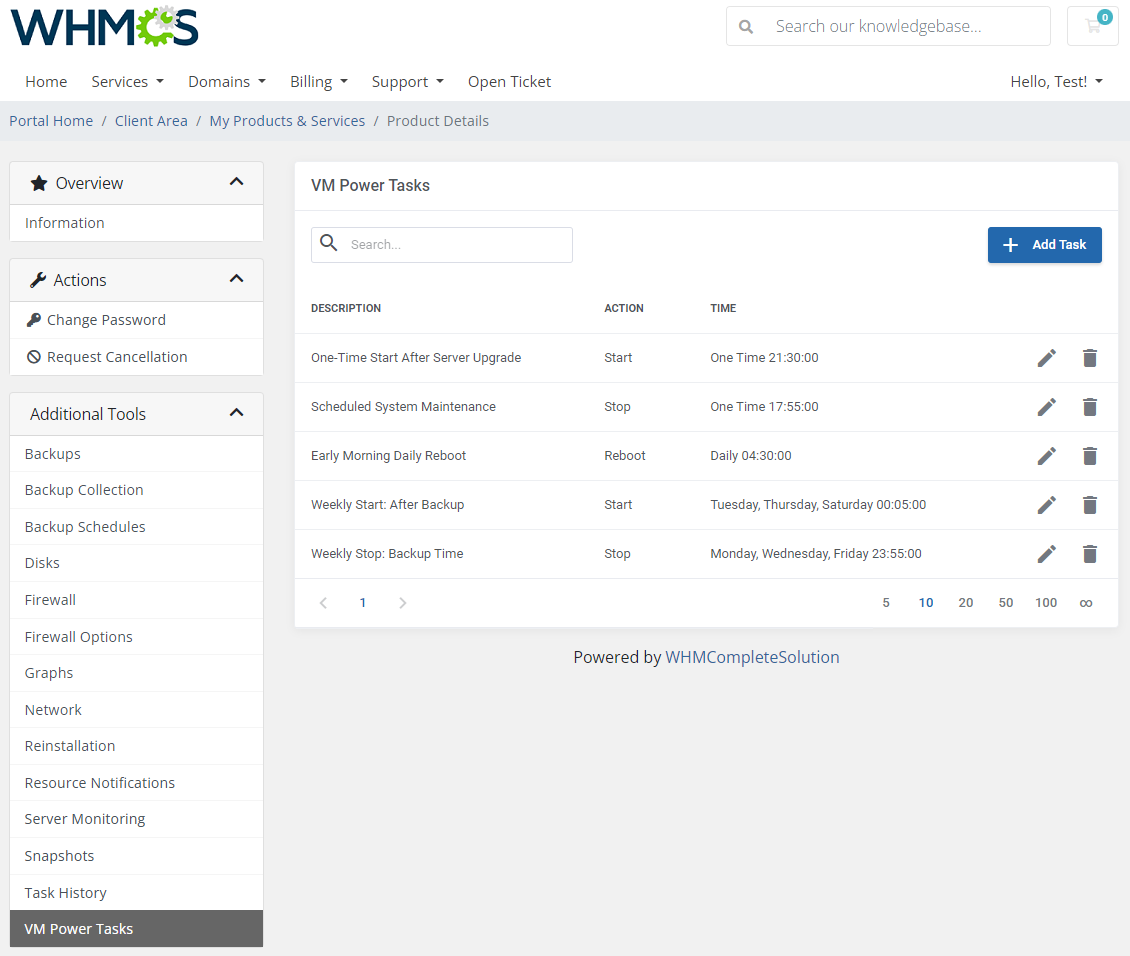Go to Home in the navbar
The height and width of the screenshot is (956, 1130).
coord(46,81)
